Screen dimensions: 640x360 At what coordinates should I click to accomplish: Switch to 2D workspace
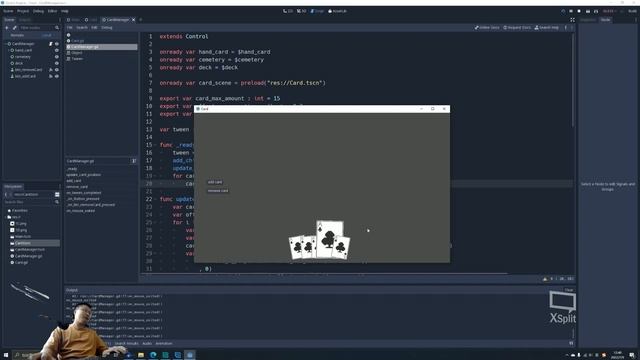click(288, 11)
